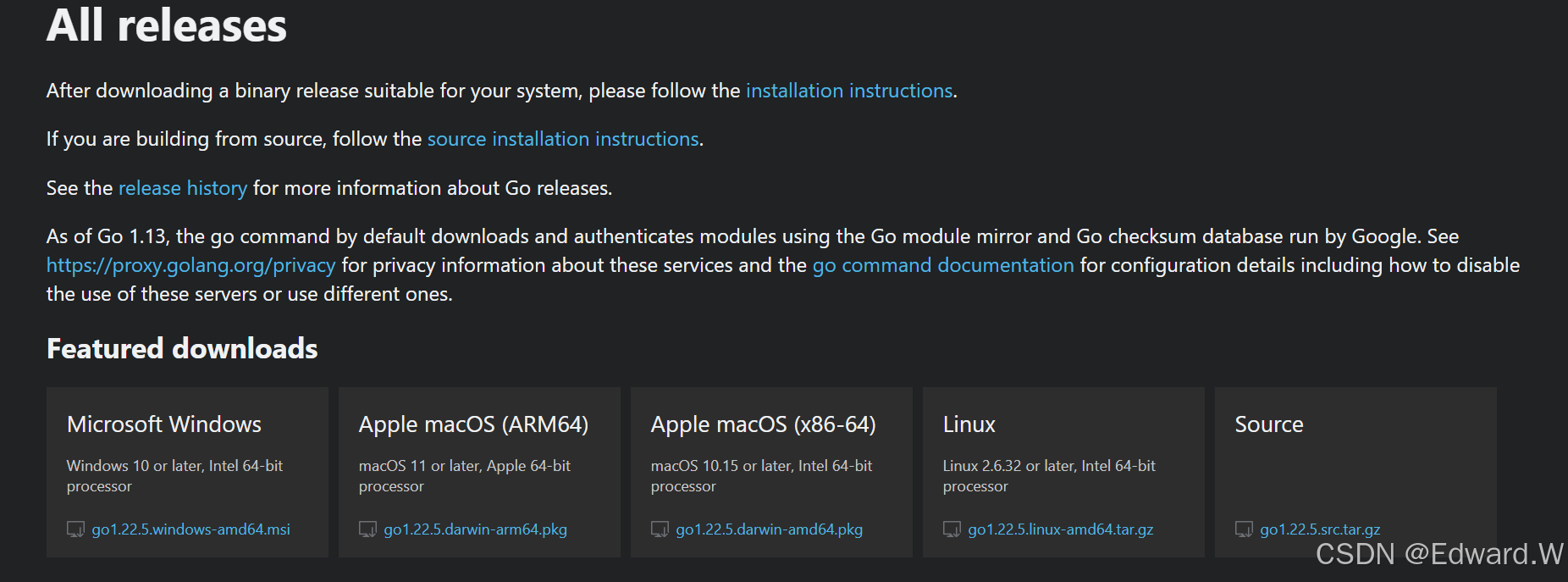This screenshot has width=1568, height=582.
Task: Download go1.22.5.darwin-arm64.pkg file
Action: click(476, 529)
